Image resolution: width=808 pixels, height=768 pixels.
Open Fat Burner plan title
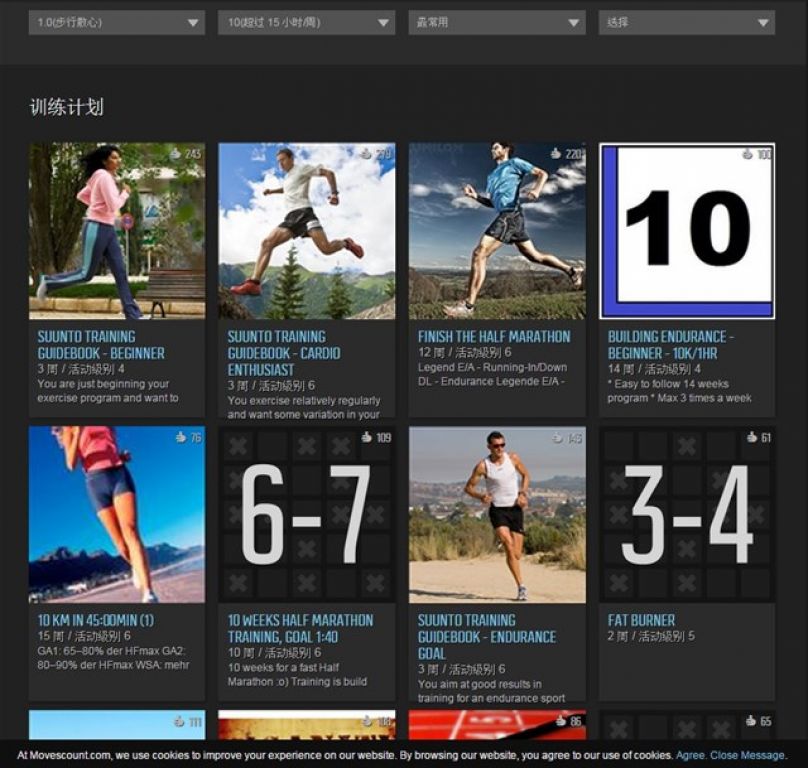tap(641, 620)
